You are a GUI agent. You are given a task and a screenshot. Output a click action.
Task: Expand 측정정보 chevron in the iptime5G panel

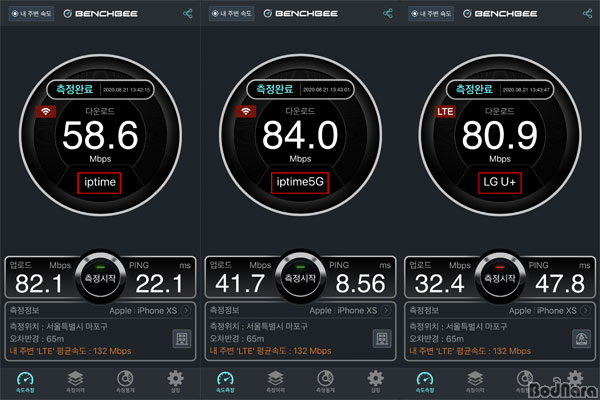pos(387,310)
